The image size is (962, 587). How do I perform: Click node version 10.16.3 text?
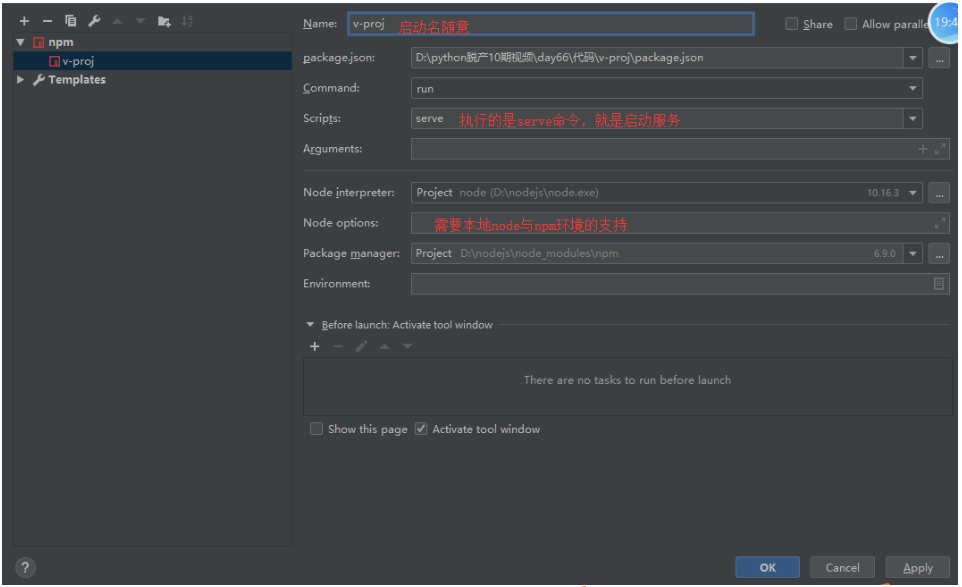click(x=883, y=193)
